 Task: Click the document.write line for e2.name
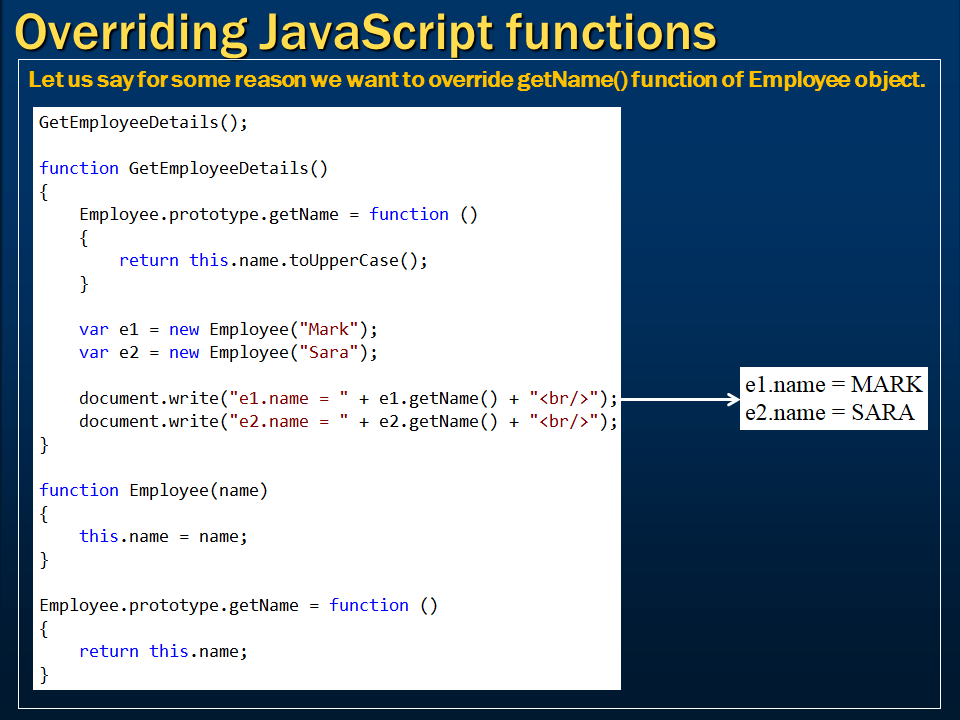point(348,422)
